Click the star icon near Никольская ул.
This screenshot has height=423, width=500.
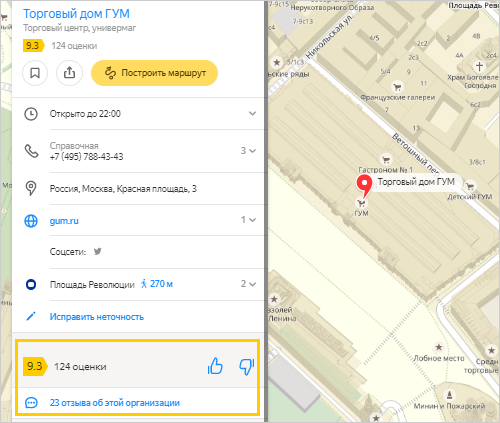pos(277,62)
